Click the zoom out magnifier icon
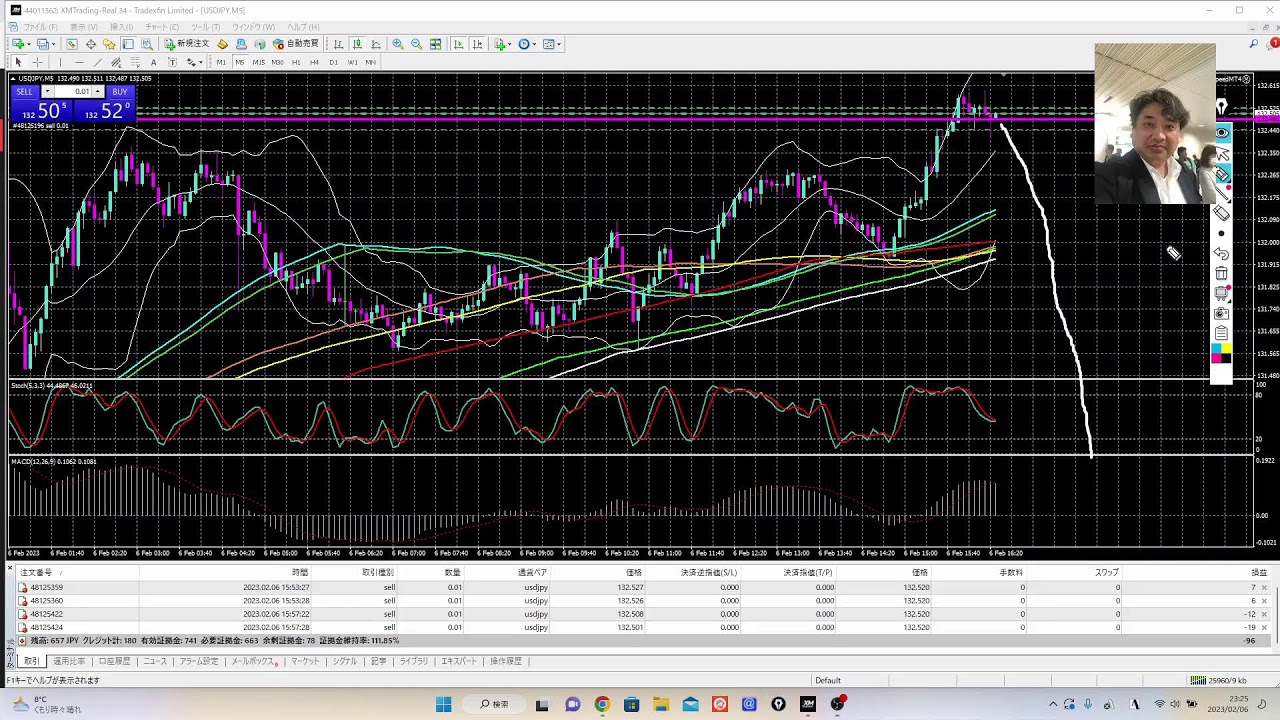This screenshot has height=720, width=1280. [416, 44]
